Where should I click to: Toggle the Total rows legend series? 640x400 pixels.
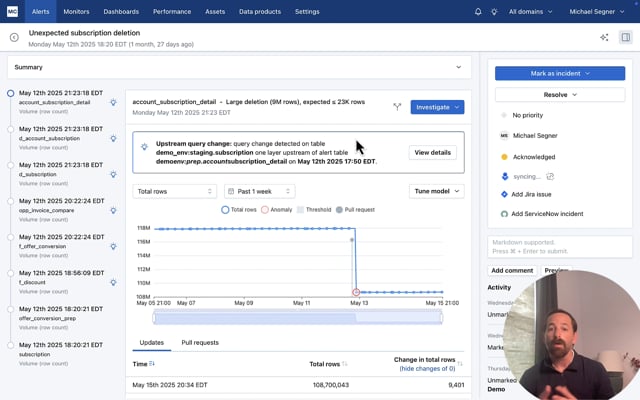pos(243,209)
